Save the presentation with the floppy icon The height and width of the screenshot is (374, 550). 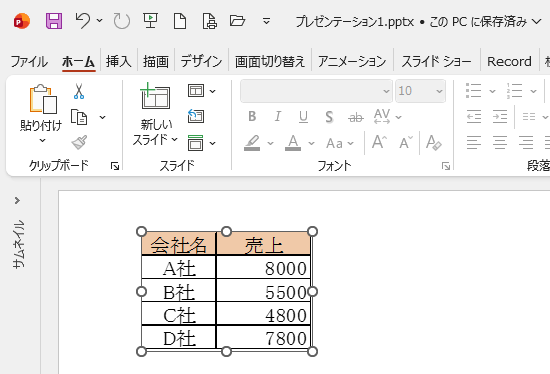54,21
